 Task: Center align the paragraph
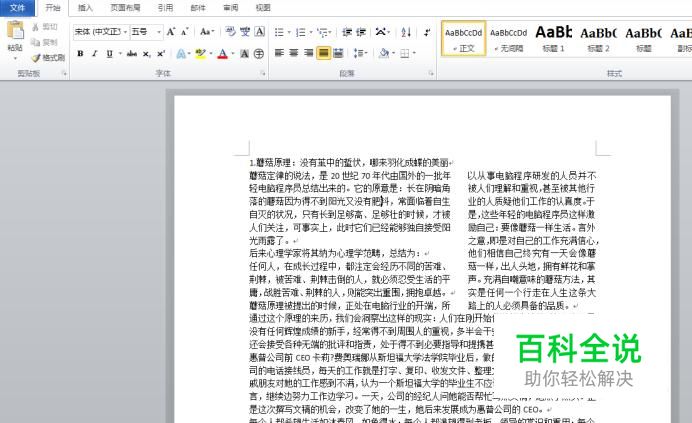coord(294,54)
